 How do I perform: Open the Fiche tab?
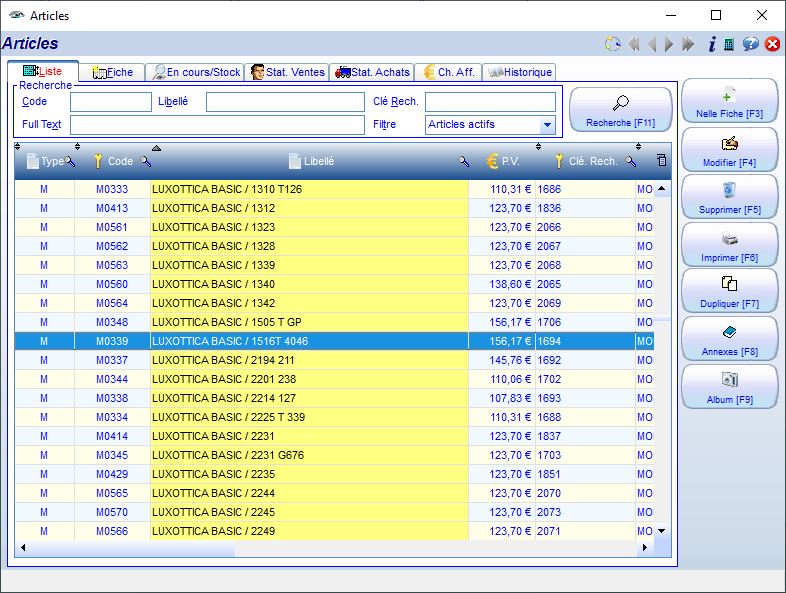112,72
